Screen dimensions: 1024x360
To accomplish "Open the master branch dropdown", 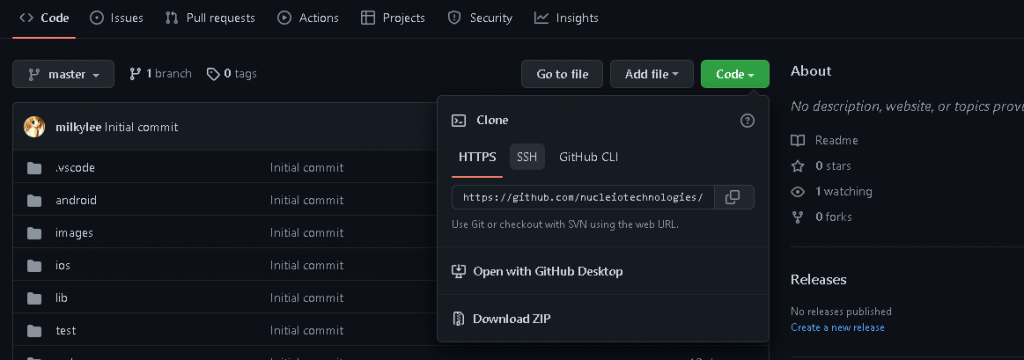I will tap(63, 74).
